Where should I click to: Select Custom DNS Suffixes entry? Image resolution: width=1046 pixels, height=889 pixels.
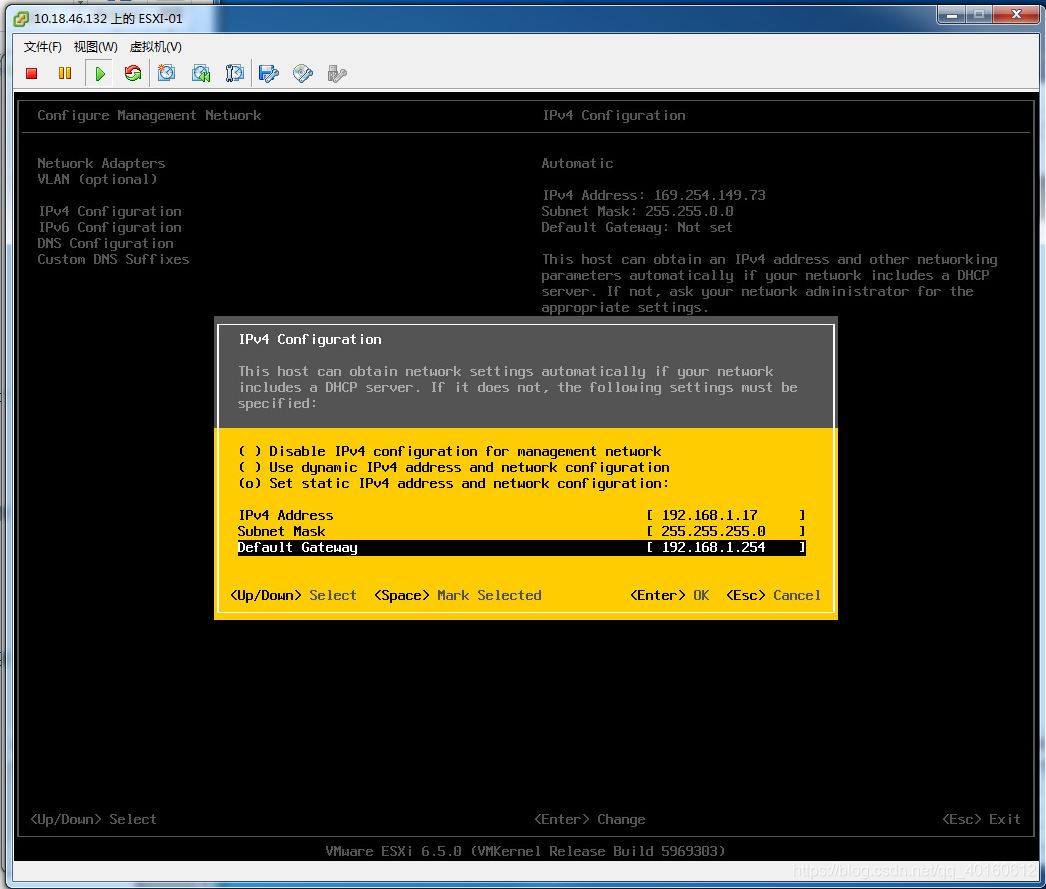(113, 259)
